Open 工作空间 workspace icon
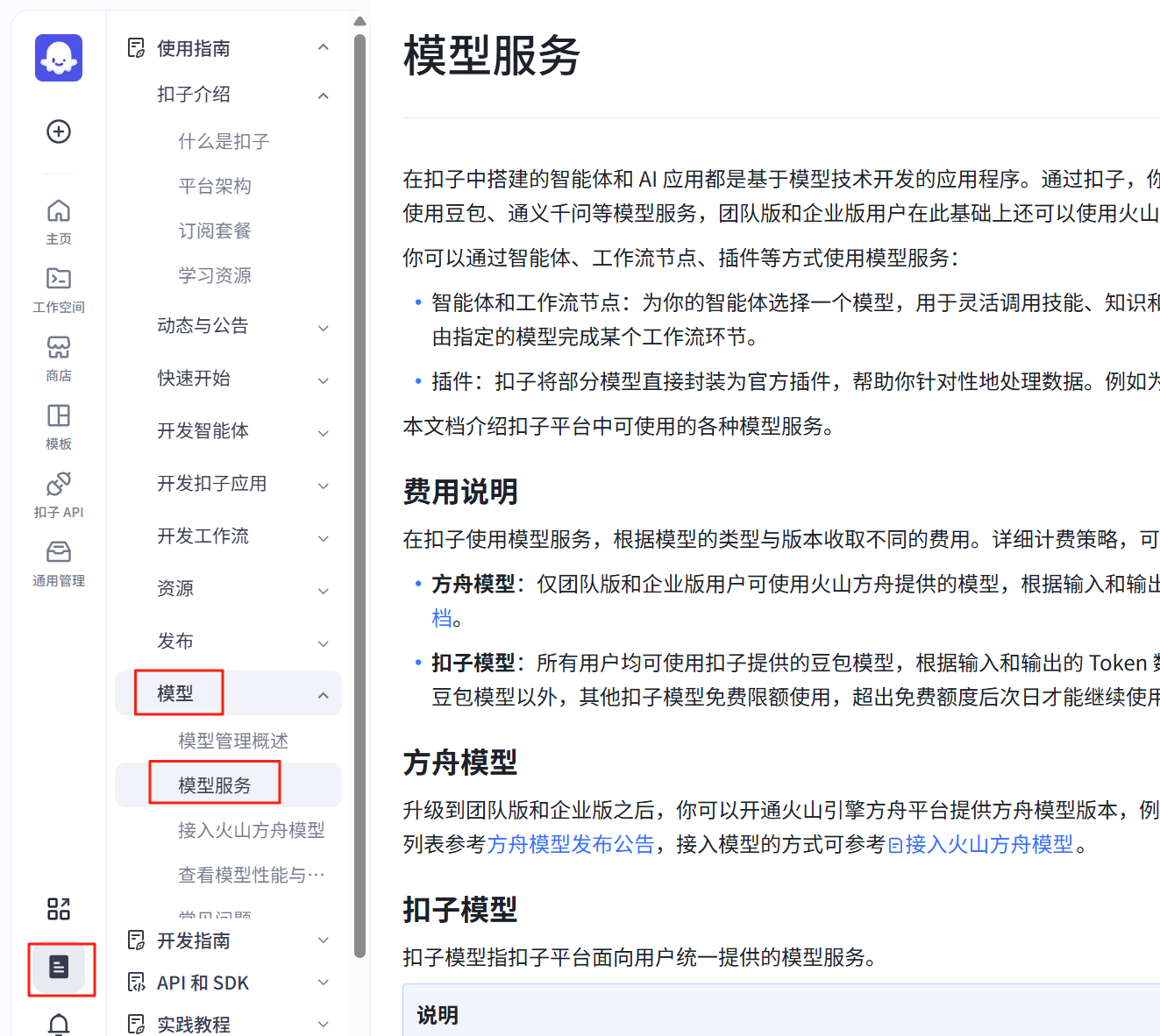The height and width of the screenshot is (1036, 1160). 59,288
